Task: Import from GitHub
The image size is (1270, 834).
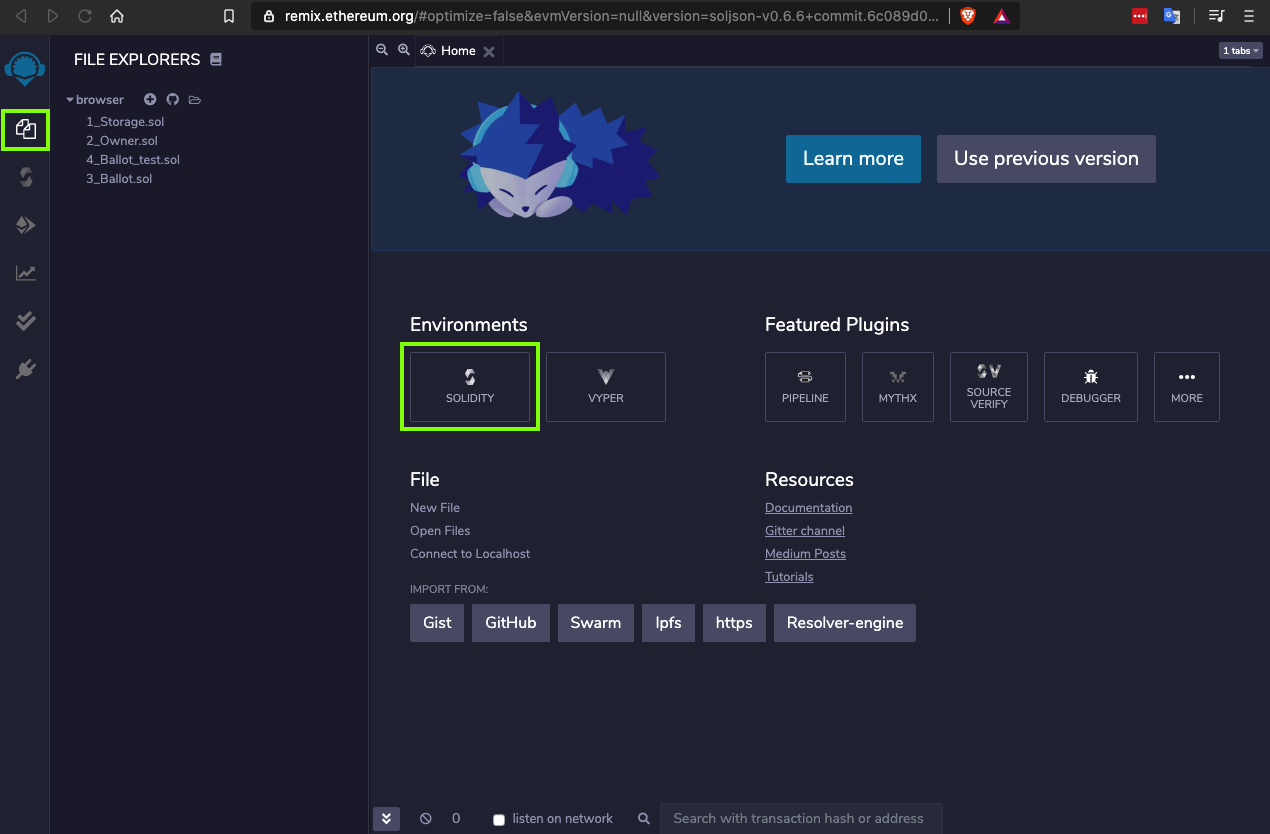Action: point(511,623)
